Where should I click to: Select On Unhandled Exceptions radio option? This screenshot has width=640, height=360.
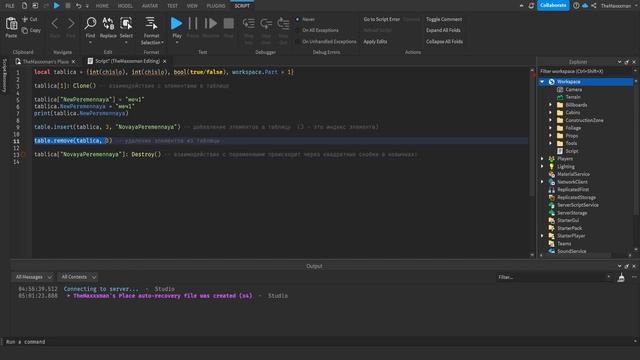(x=298, y=42)
